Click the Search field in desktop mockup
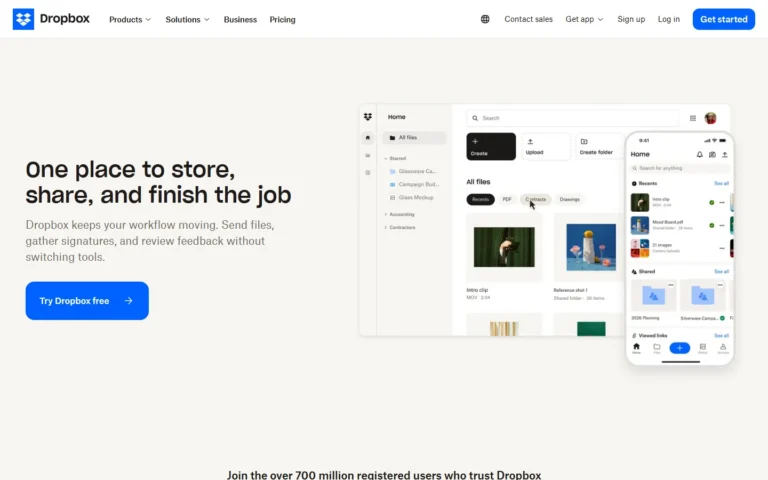The width and height of the screenshot is (768, 480). 573,118
